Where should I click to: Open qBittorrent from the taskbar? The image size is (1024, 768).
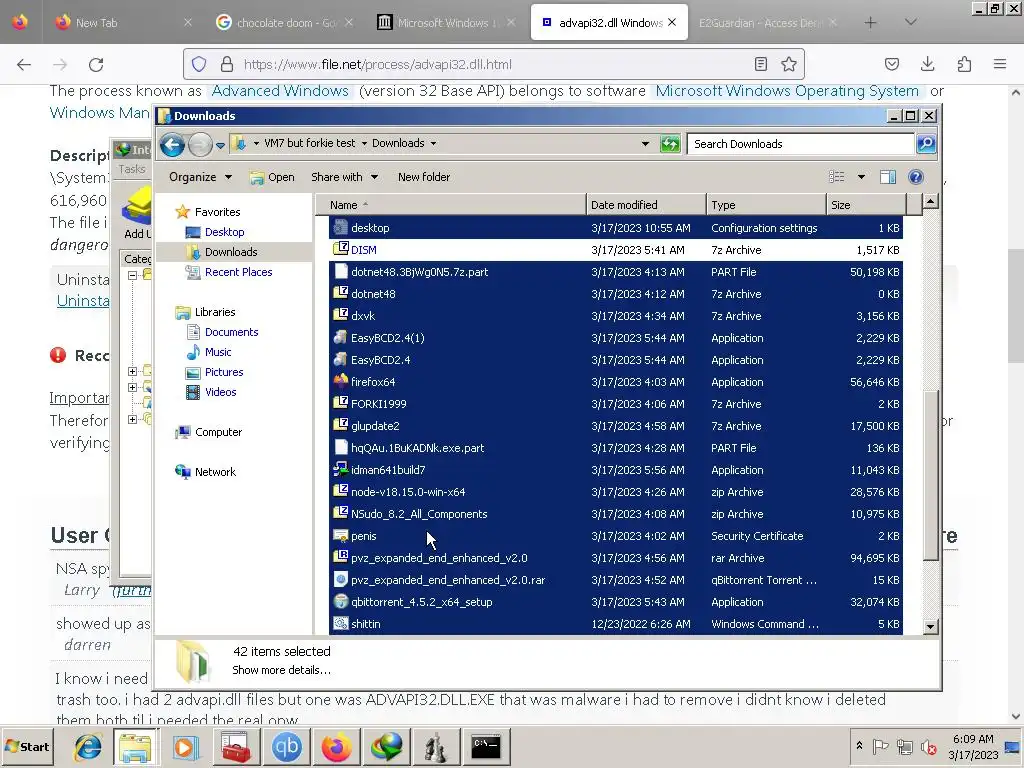point(287,747)
